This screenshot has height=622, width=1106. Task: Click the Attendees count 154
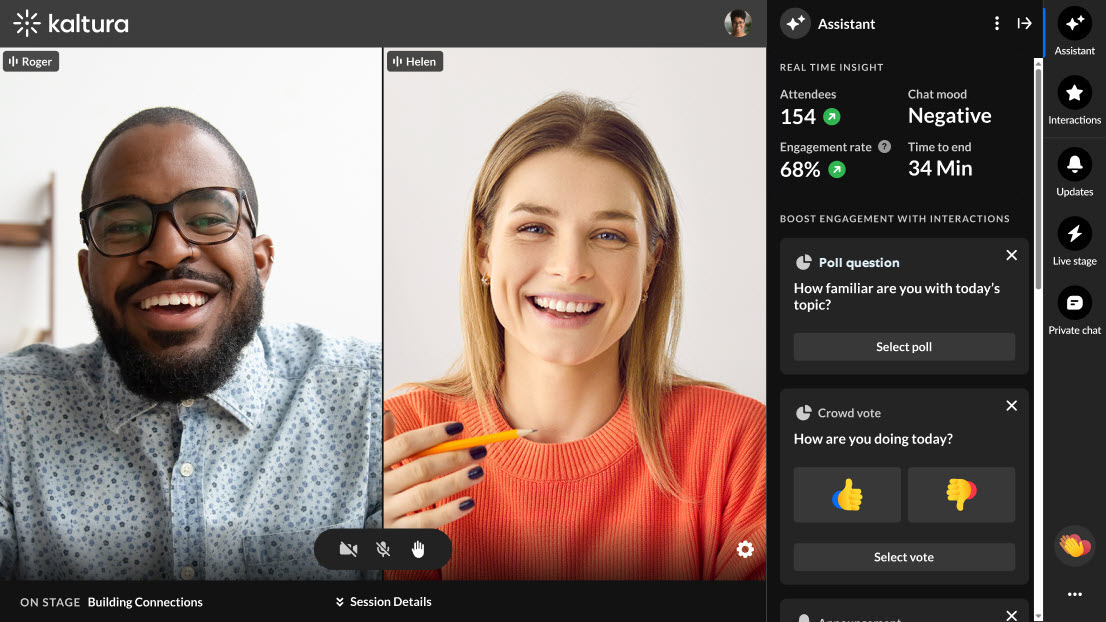(798, 116)
